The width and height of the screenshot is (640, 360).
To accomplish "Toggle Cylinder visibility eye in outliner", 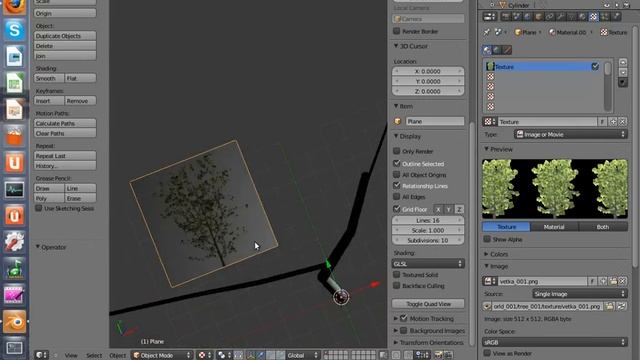I will (607, 5).
